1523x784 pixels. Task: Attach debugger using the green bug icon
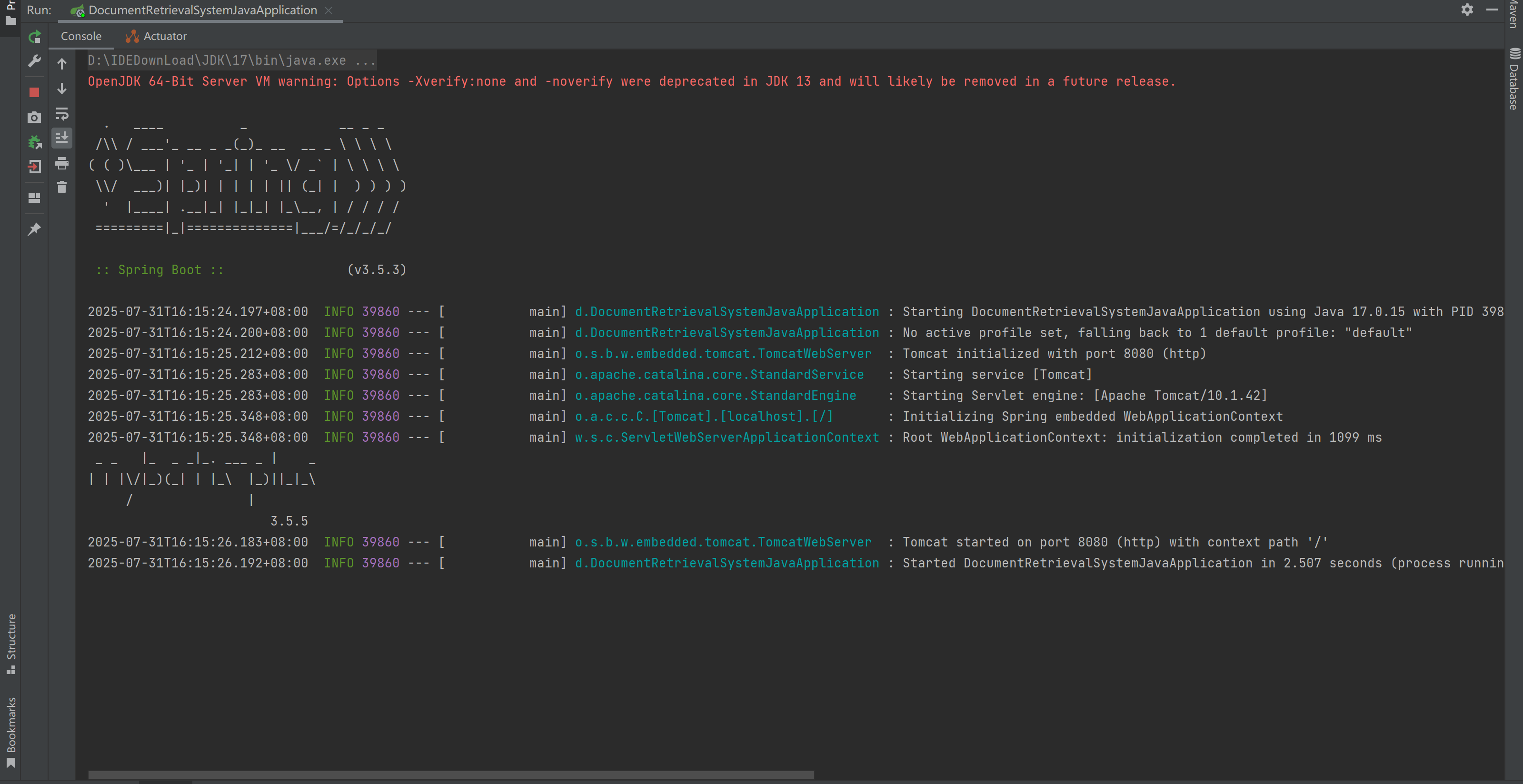pos(34,142)
